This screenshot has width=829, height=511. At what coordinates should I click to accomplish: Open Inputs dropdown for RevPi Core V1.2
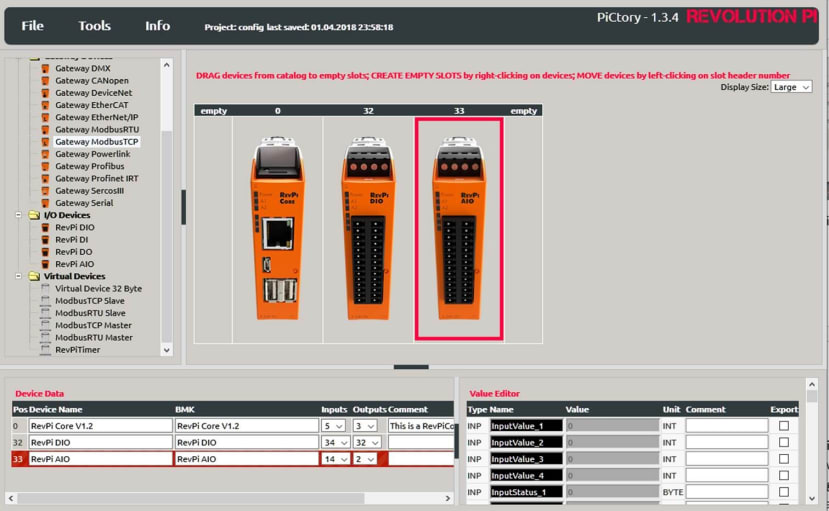(334, 426)
